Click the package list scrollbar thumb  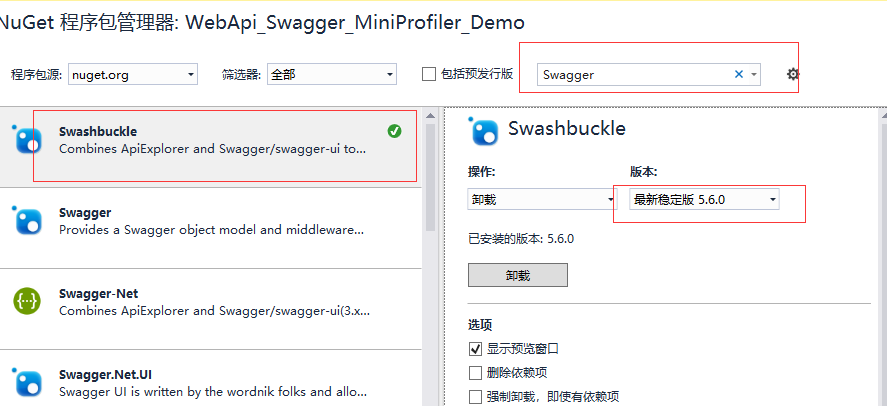coord(430,177)
